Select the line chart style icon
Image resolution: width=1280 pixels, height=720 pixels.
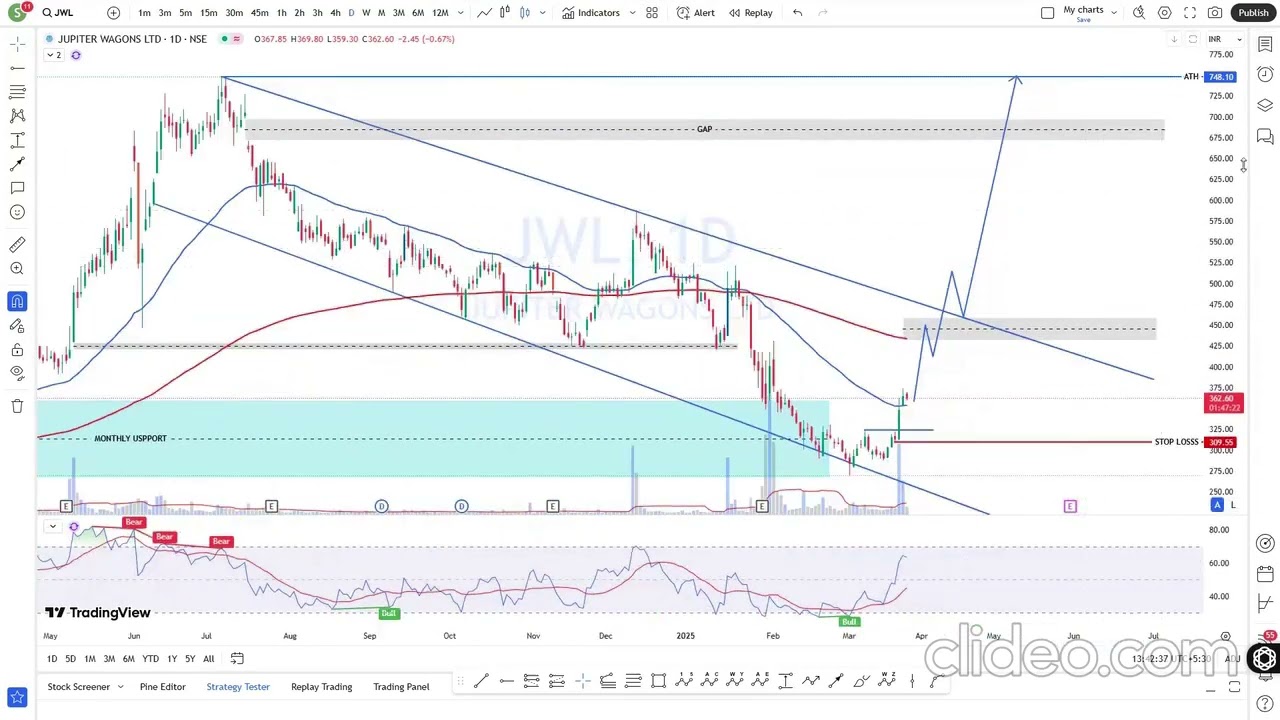coord(484,13)
